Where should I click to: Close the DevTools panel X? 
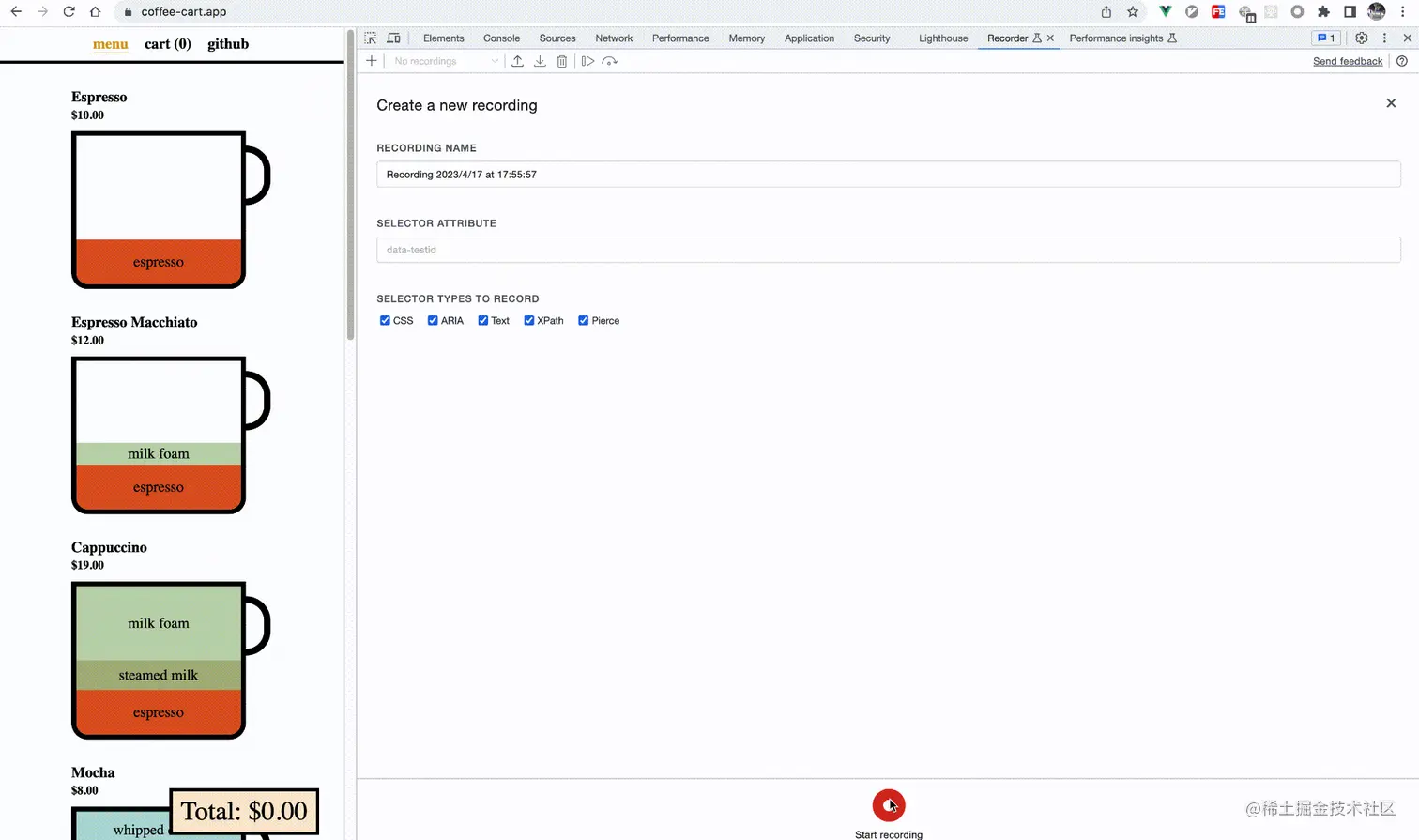coord(1408,38)
